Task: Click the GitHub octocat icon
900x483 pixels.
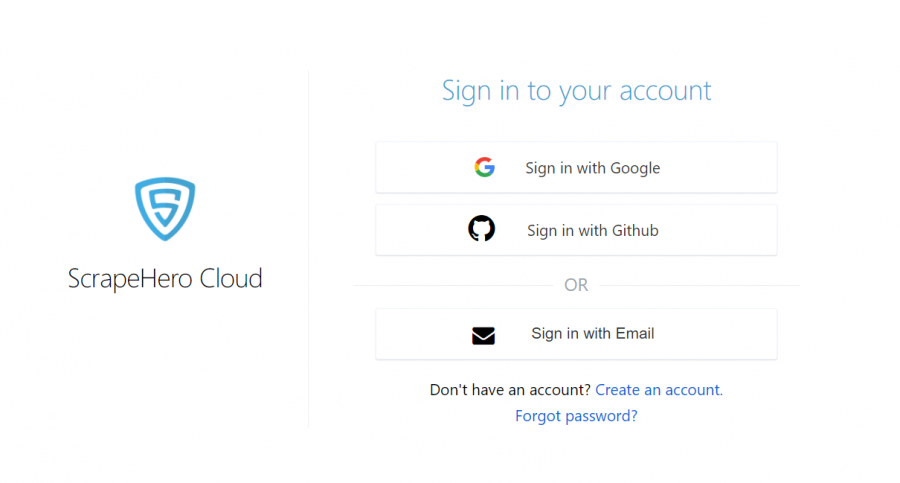Action: (482, 229)
